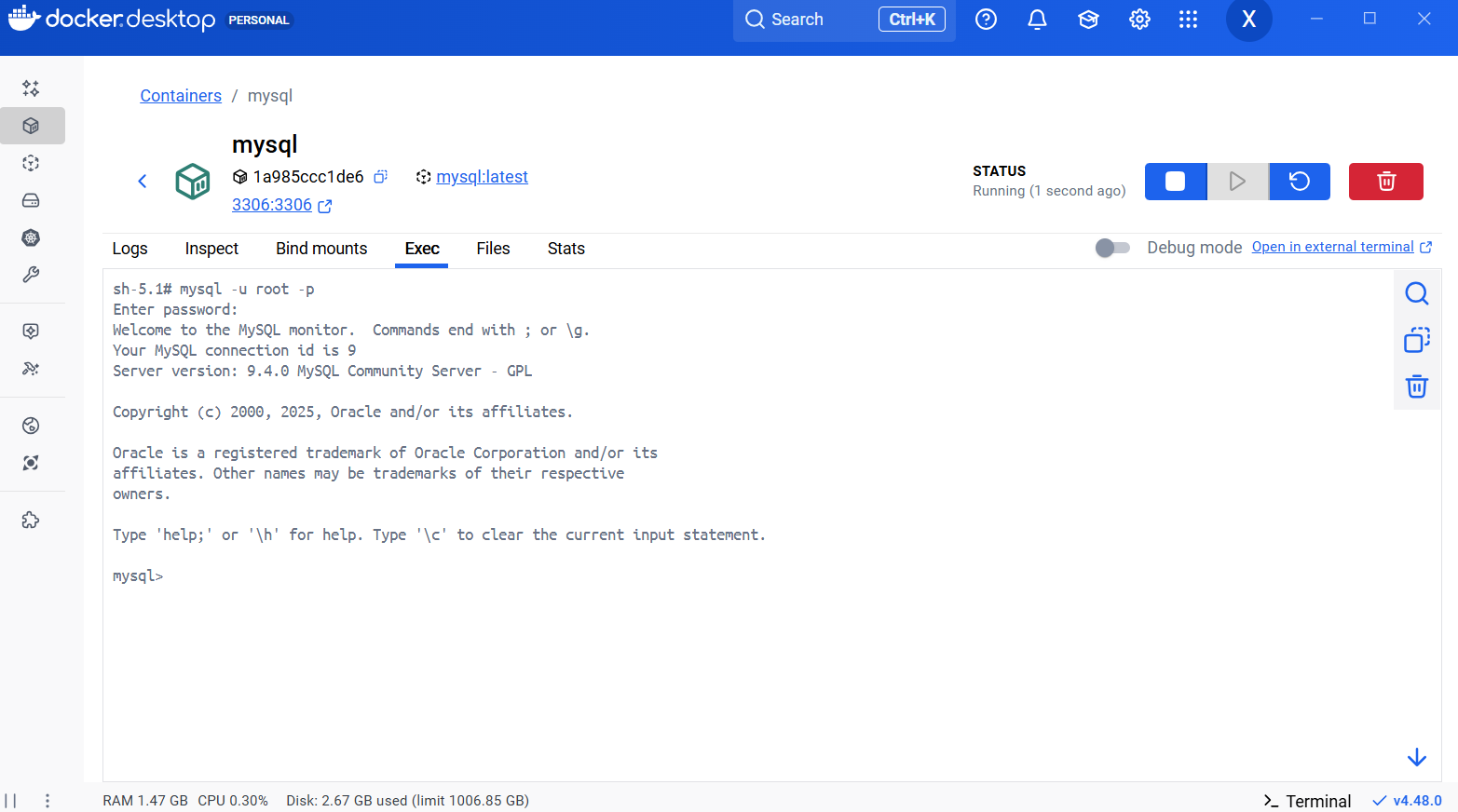Switch to the Bind mounts tab
Screen dimensions: 1458x812
pyautogui.click(x=321, y=249)
